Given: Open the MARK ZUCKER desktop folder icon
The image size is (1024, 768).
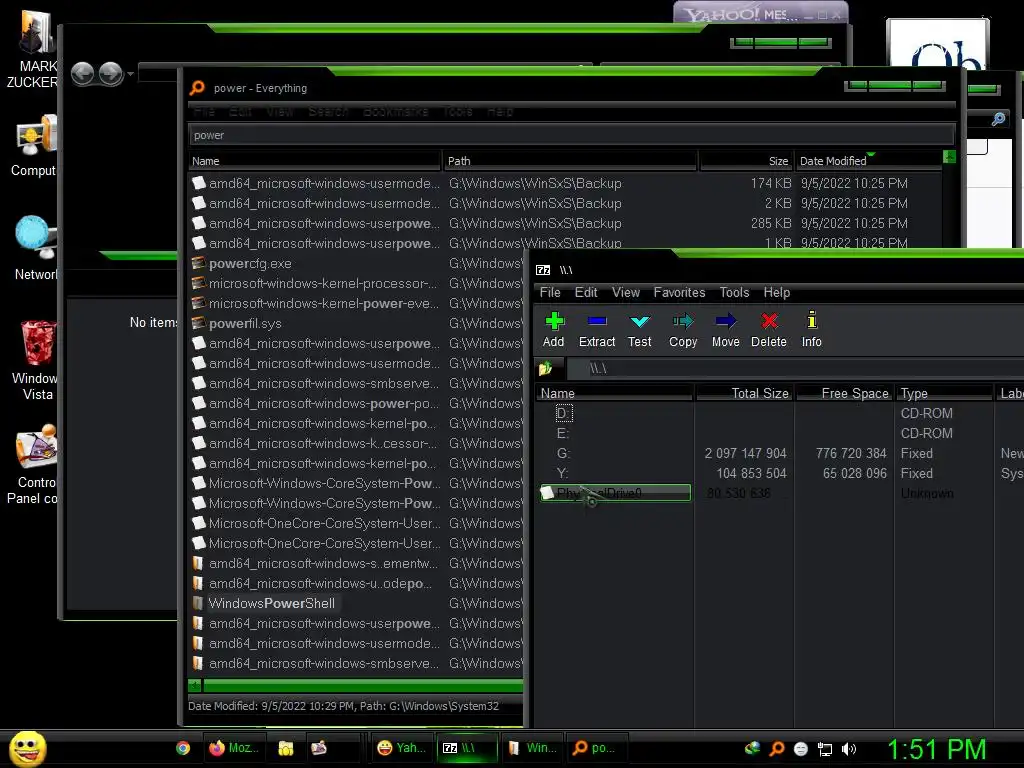Looking at the screenshot, I should pyautogui.click(x=31, y=51).
